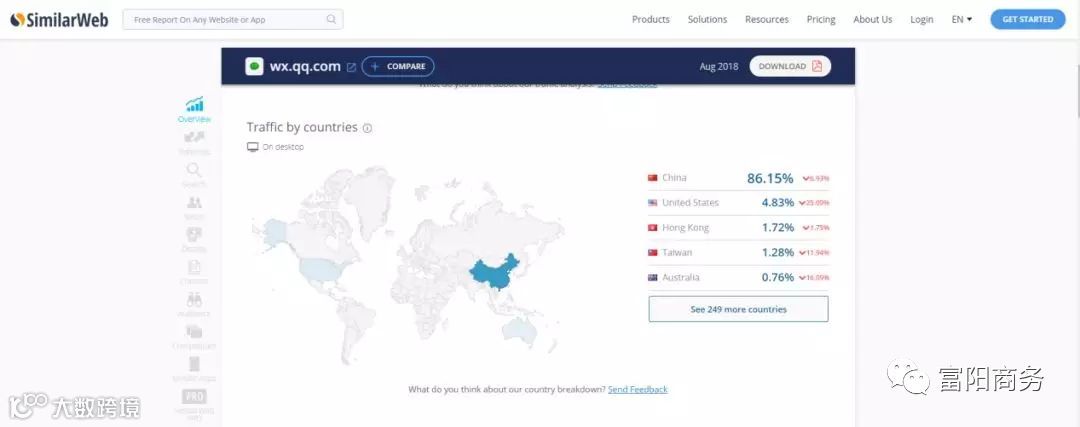Open the Resources menu
The width and height of the screenshot is (1080, 427).
click(x=767, y=19)
